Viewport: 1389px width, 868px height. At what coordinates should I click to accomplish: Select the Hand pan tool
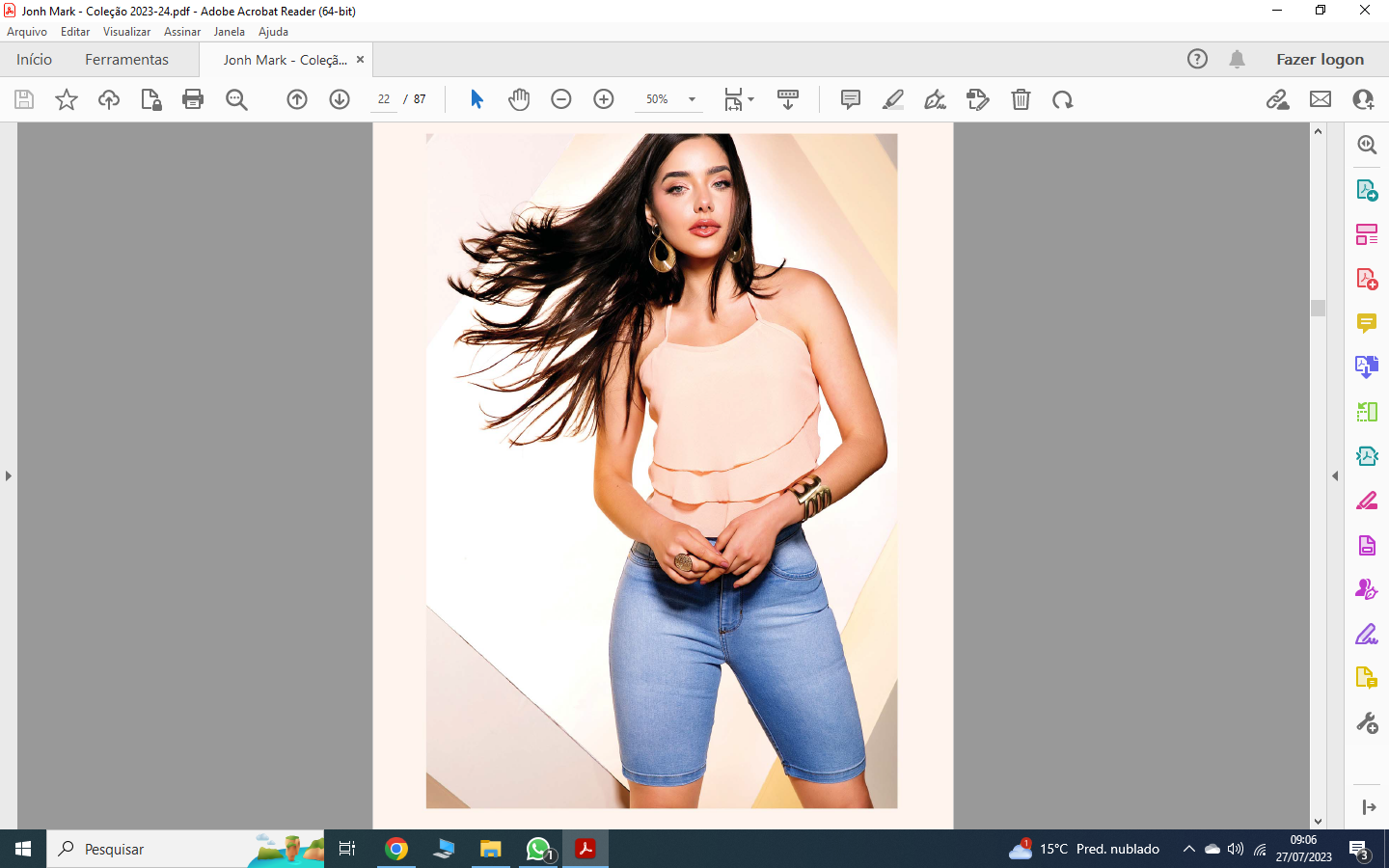coord(519,99)
